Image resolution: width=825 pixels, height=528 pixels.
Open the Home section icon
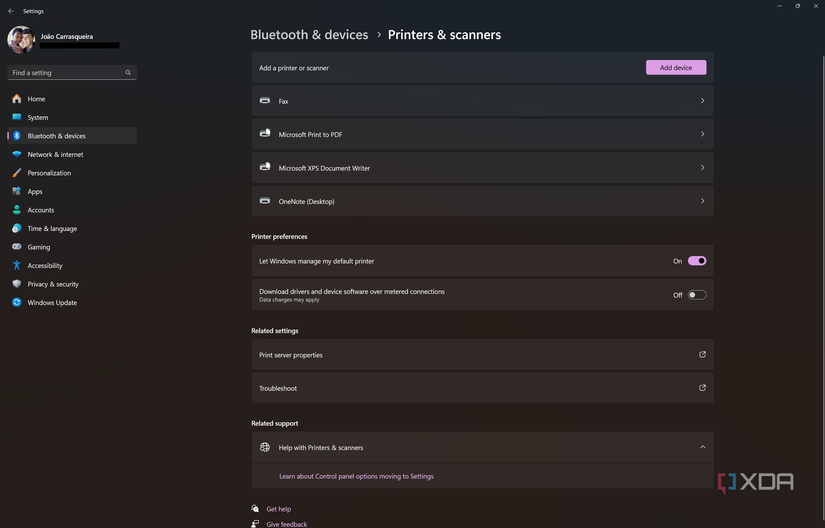(17, 98)
